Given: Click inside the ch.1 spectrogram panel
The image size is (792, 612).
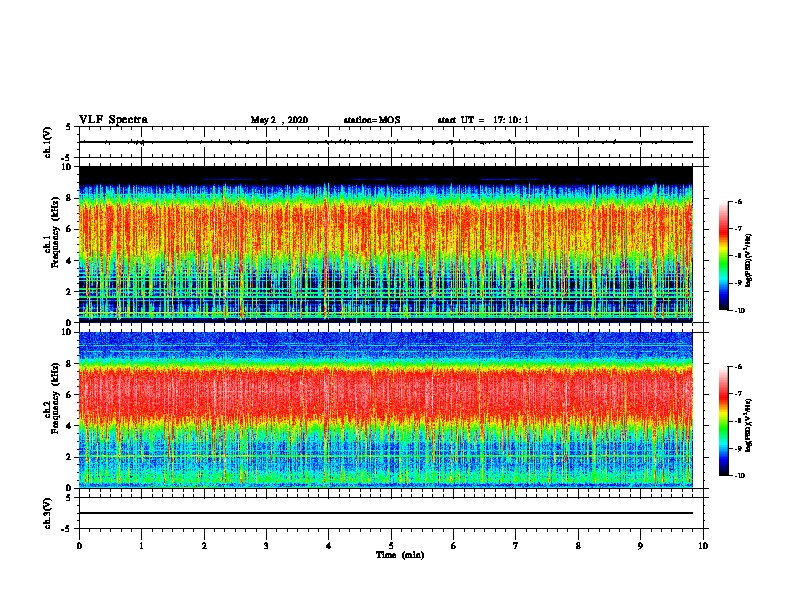Looking at the screenshot, I should pos(386,244).
